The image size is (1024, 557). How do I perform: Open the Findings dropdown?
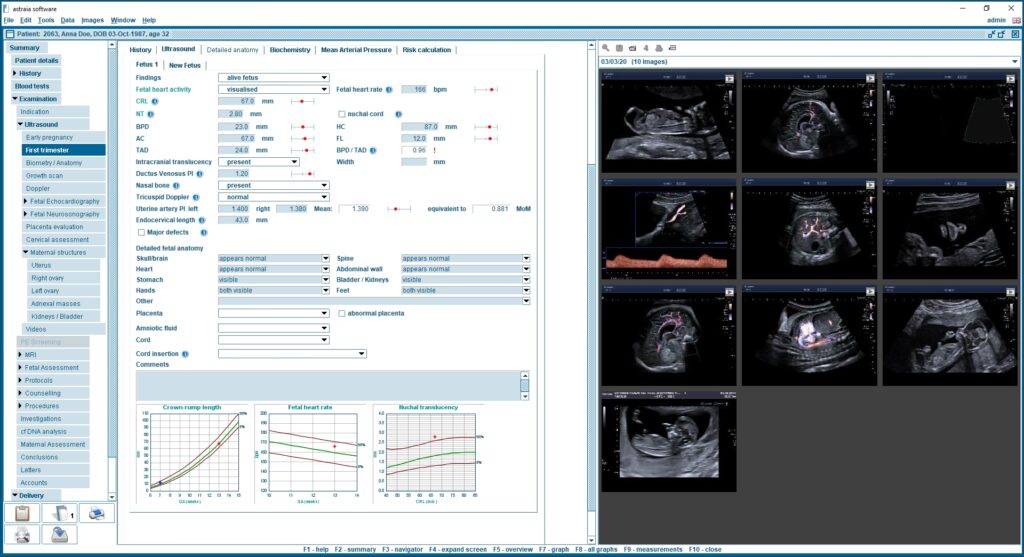click(x=273, y=77)
